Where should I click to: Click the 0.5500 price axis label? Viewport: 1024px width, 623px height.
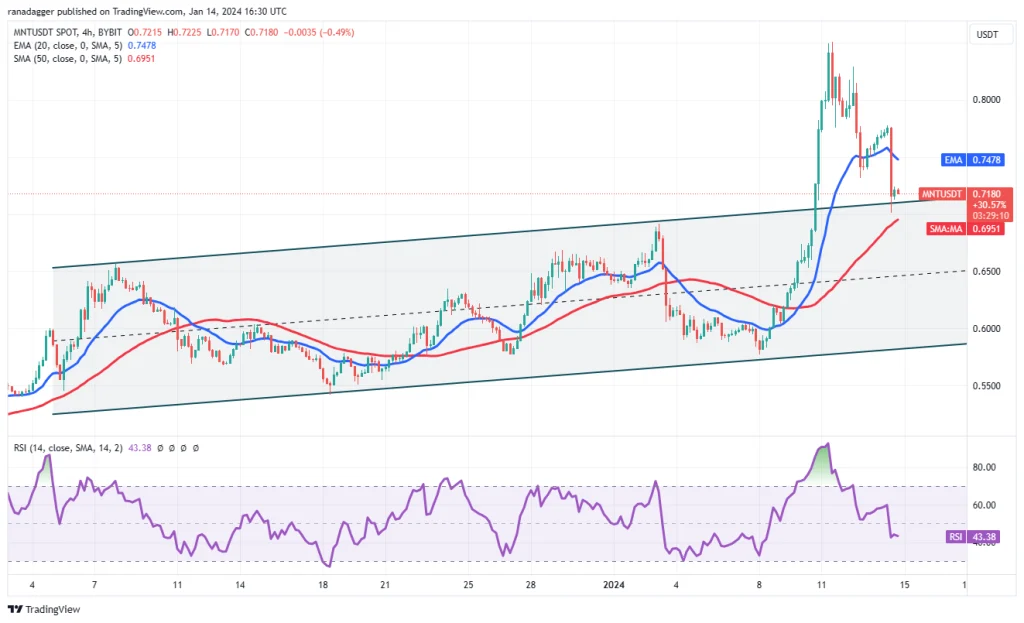986,385
